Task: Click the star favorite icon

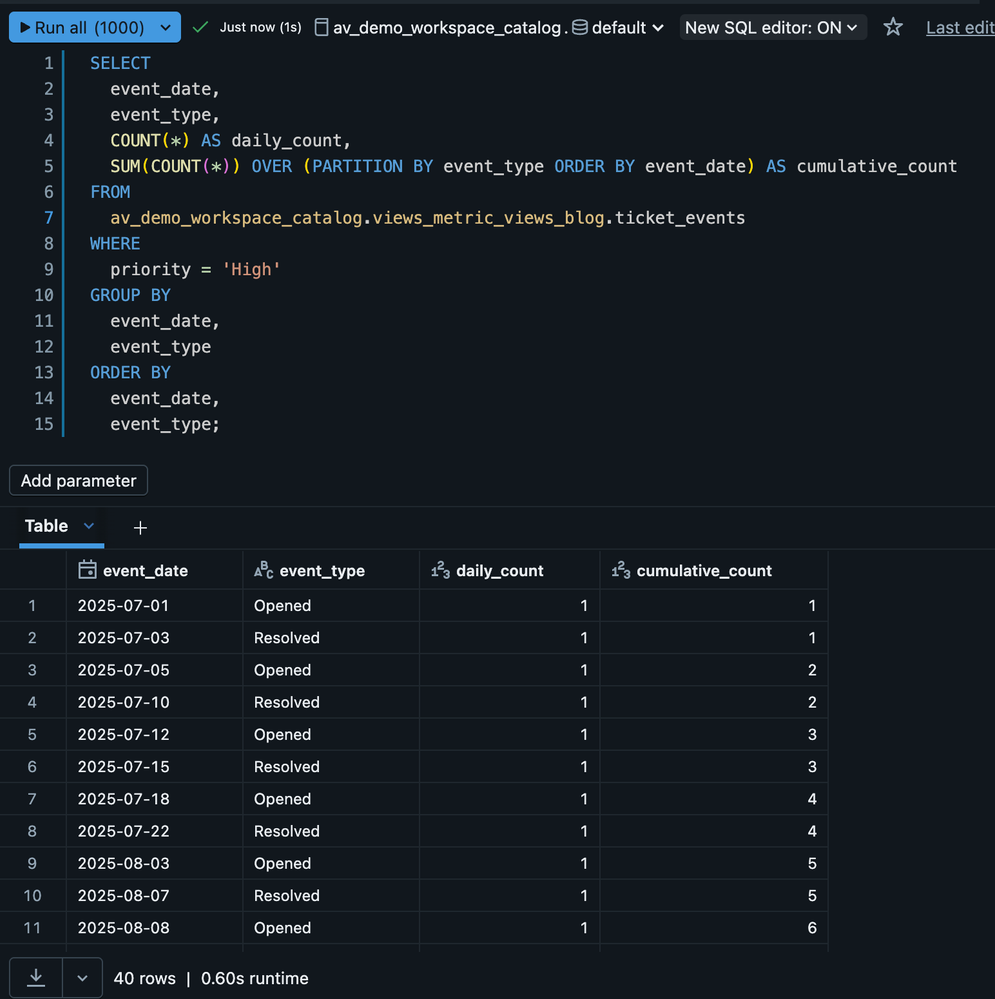Action: click(x=893, y=28)
